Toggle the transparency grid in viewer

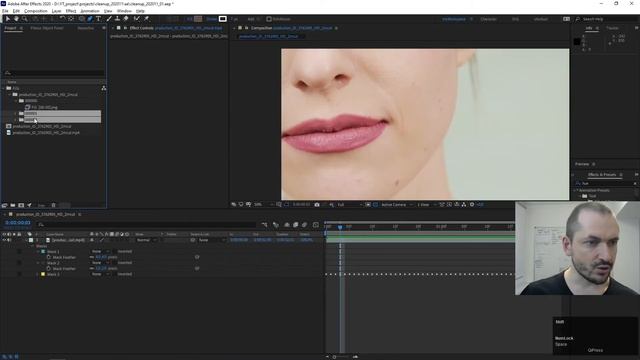(375, 204)
